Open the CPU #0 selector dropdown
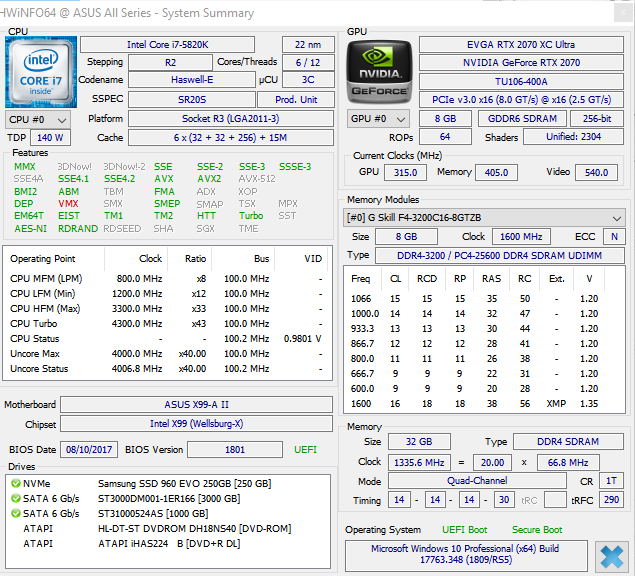The height and width of the screenshot is (576, 635). coord(38,120)
